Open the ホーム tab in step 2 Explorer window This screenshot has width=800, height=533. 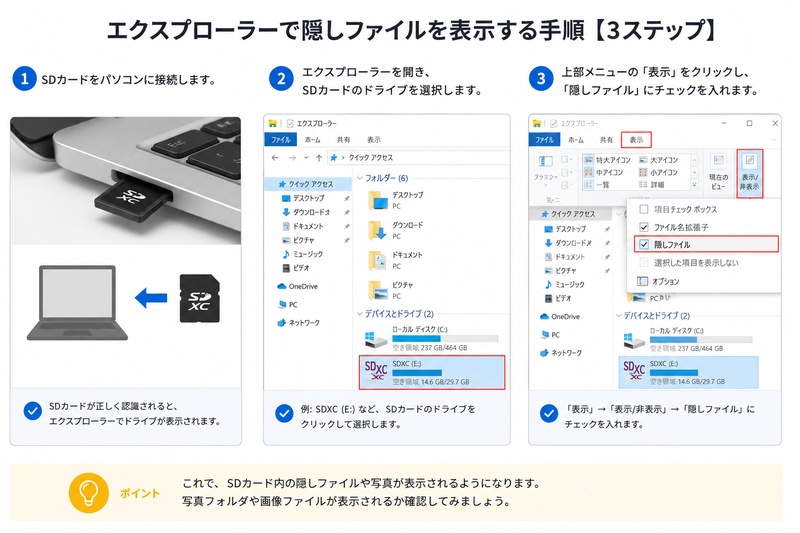click(x=313, y=140)
